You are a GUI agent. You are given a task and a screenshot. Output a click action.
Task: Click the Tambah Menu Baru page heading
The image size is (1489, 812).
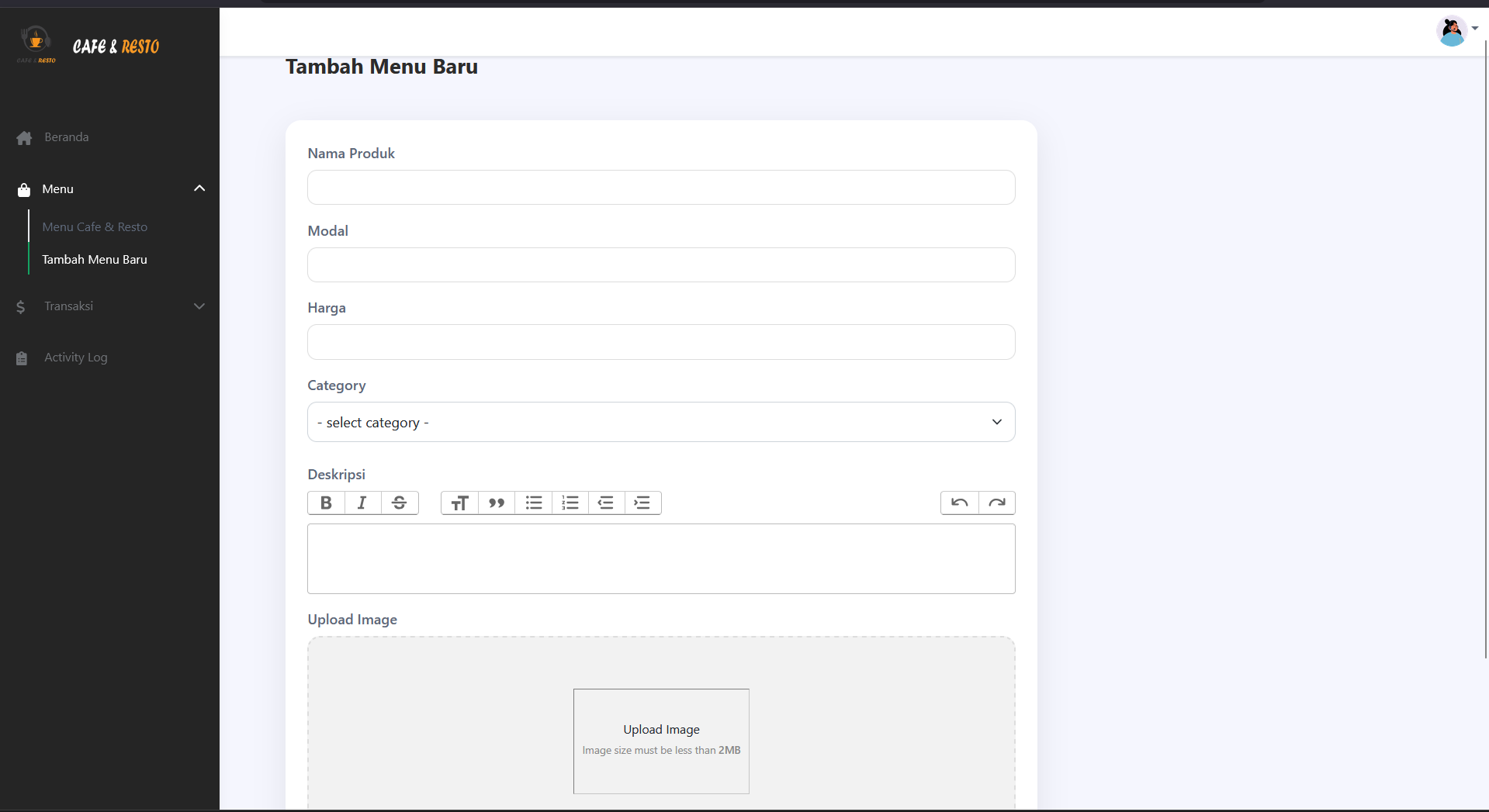(x=382, y=67)
